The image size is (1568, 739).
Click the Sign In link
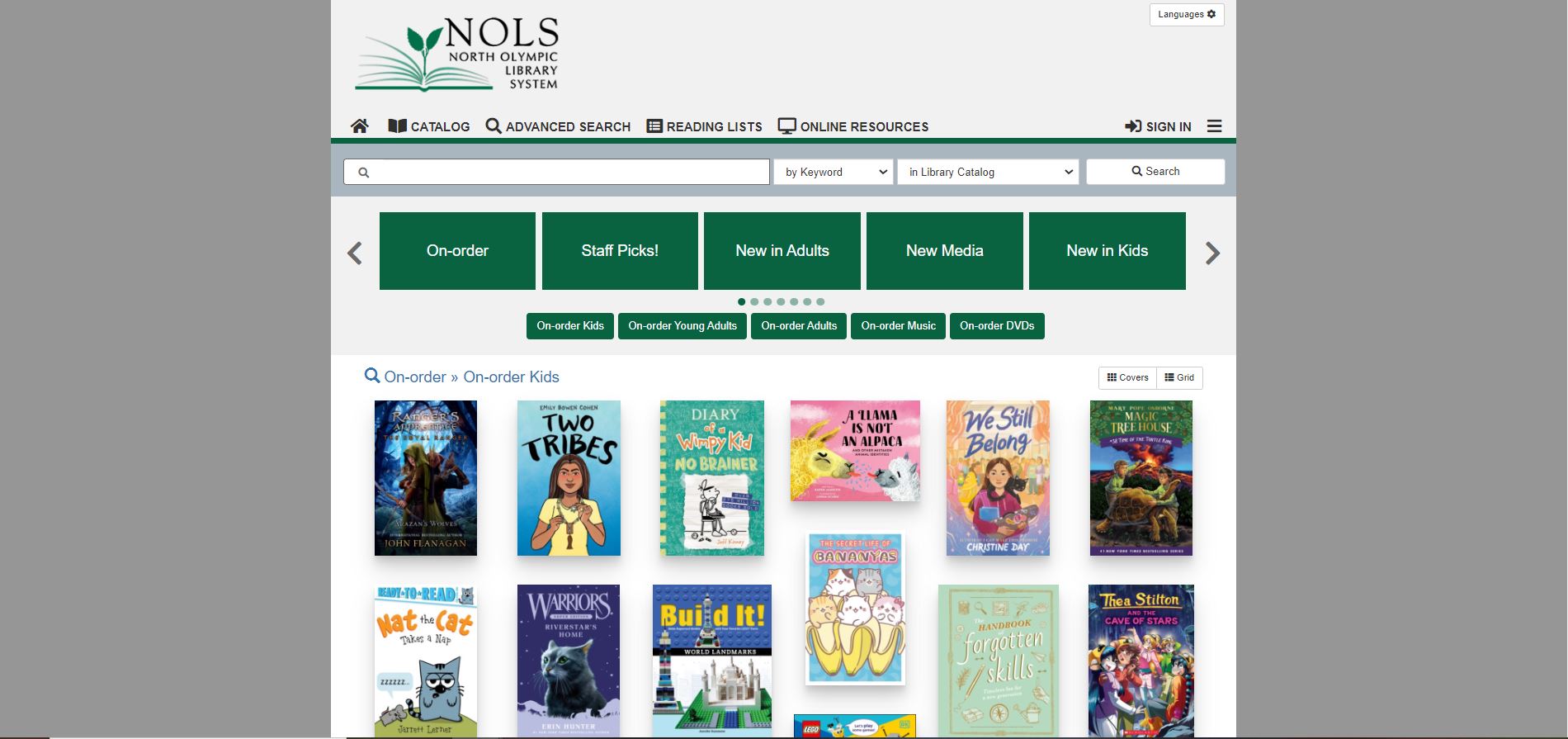1158,126
